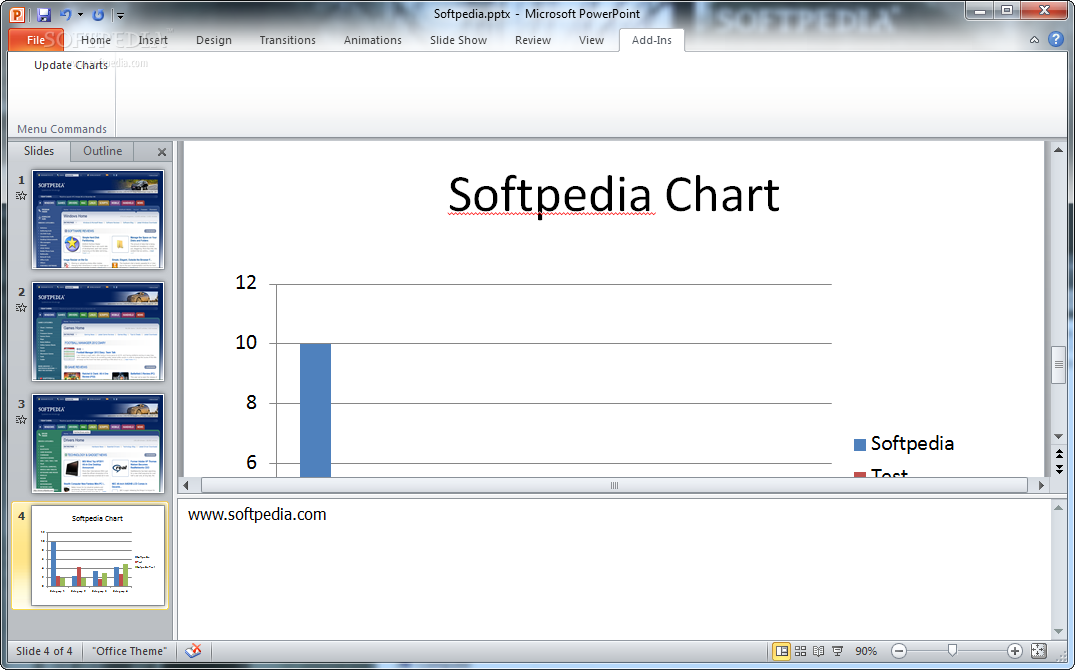Close the Slides/Outline pane
Image resolution: width=1075 pixels, height=670 pixels.
(162, 152)
